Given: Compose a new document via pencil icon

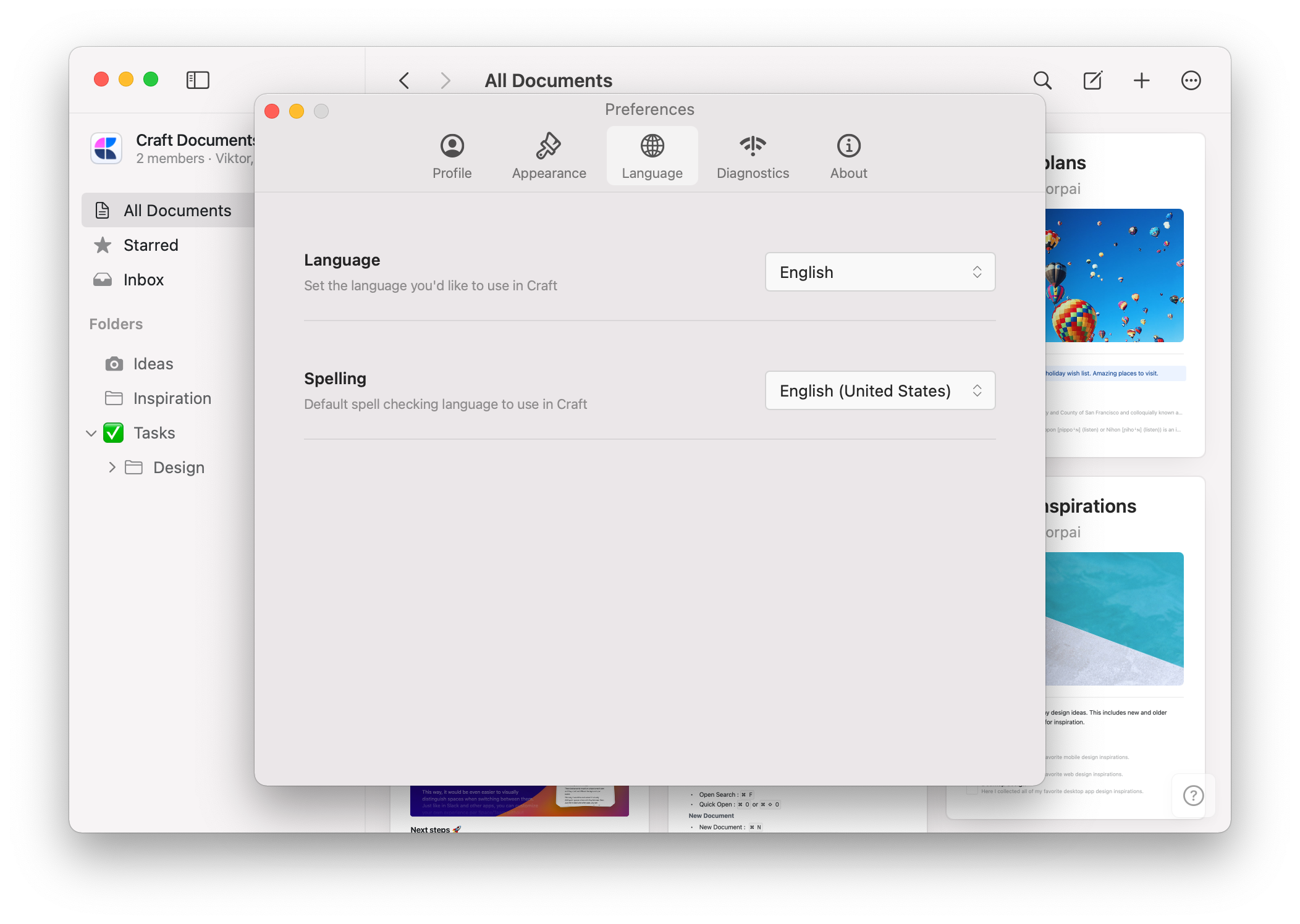Looking at the screenshot, I should [x=1092, y=80].
